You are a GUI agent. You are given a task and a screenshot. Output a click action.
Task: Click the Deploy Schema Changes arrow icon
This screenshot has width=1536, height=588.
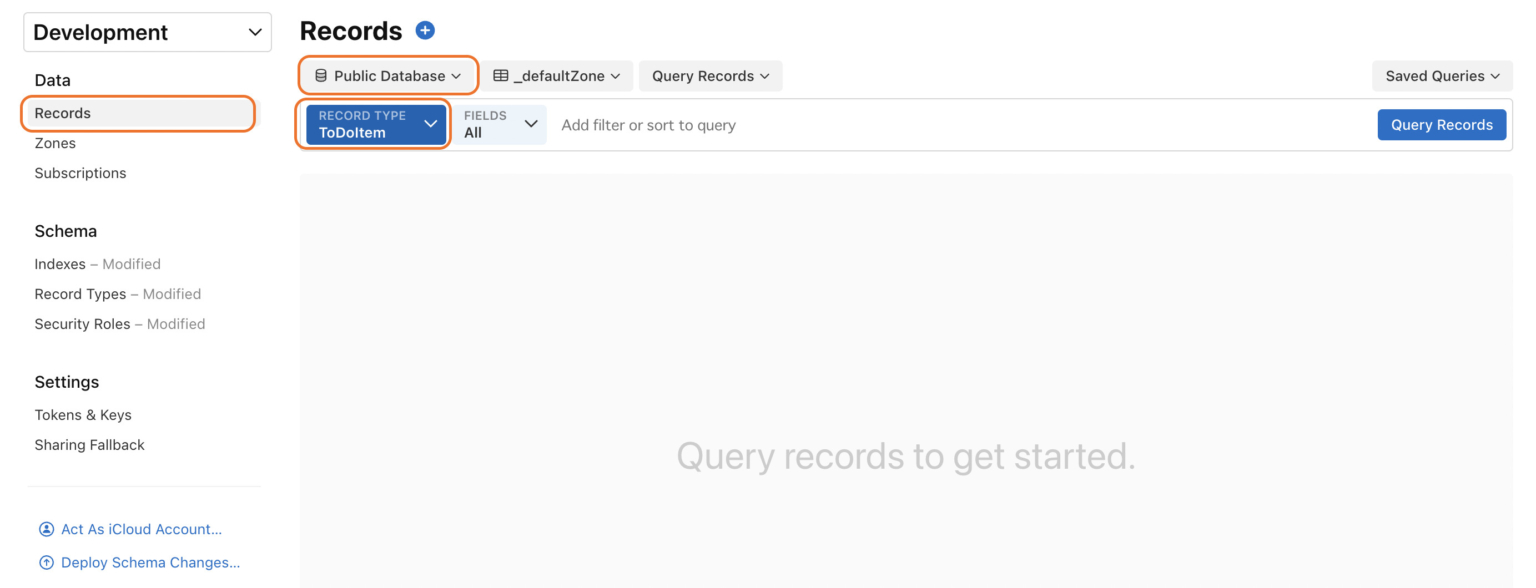point(46,562)
